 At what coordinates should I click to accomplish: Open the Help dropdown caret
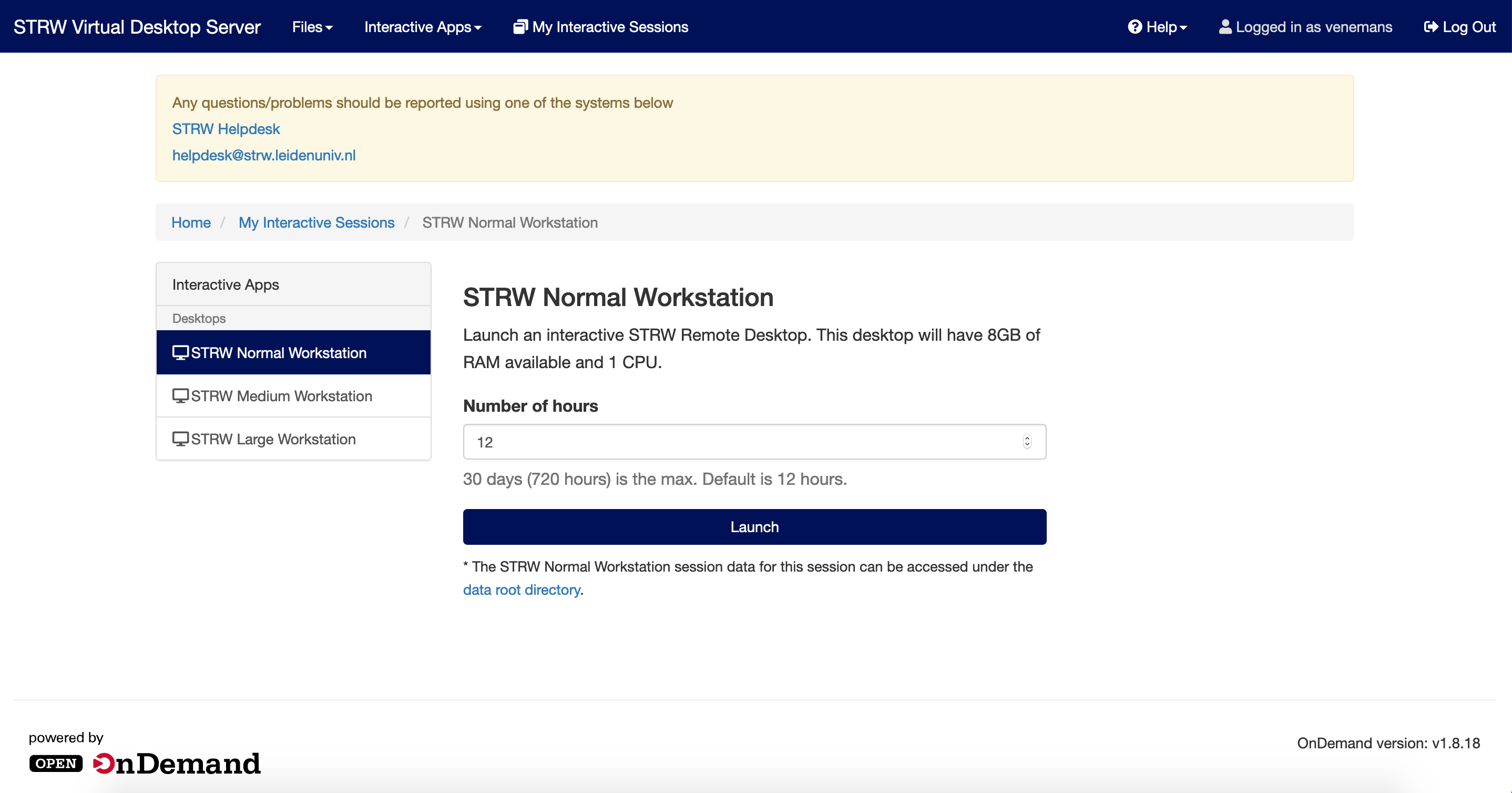tap(1183, 27)
